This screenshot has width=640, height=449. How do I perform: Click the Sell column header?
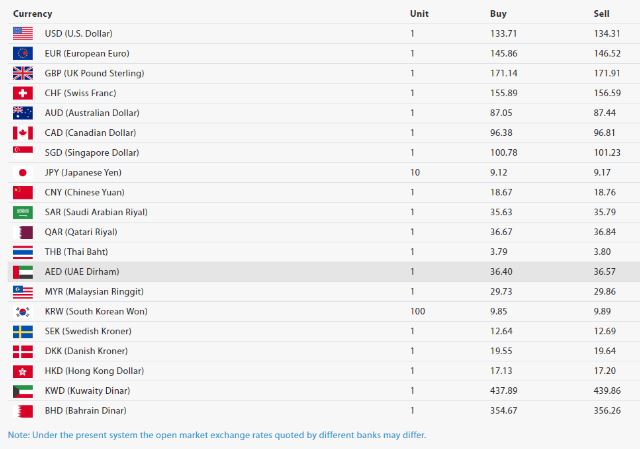pyautogui.click(x=602, y=14)
